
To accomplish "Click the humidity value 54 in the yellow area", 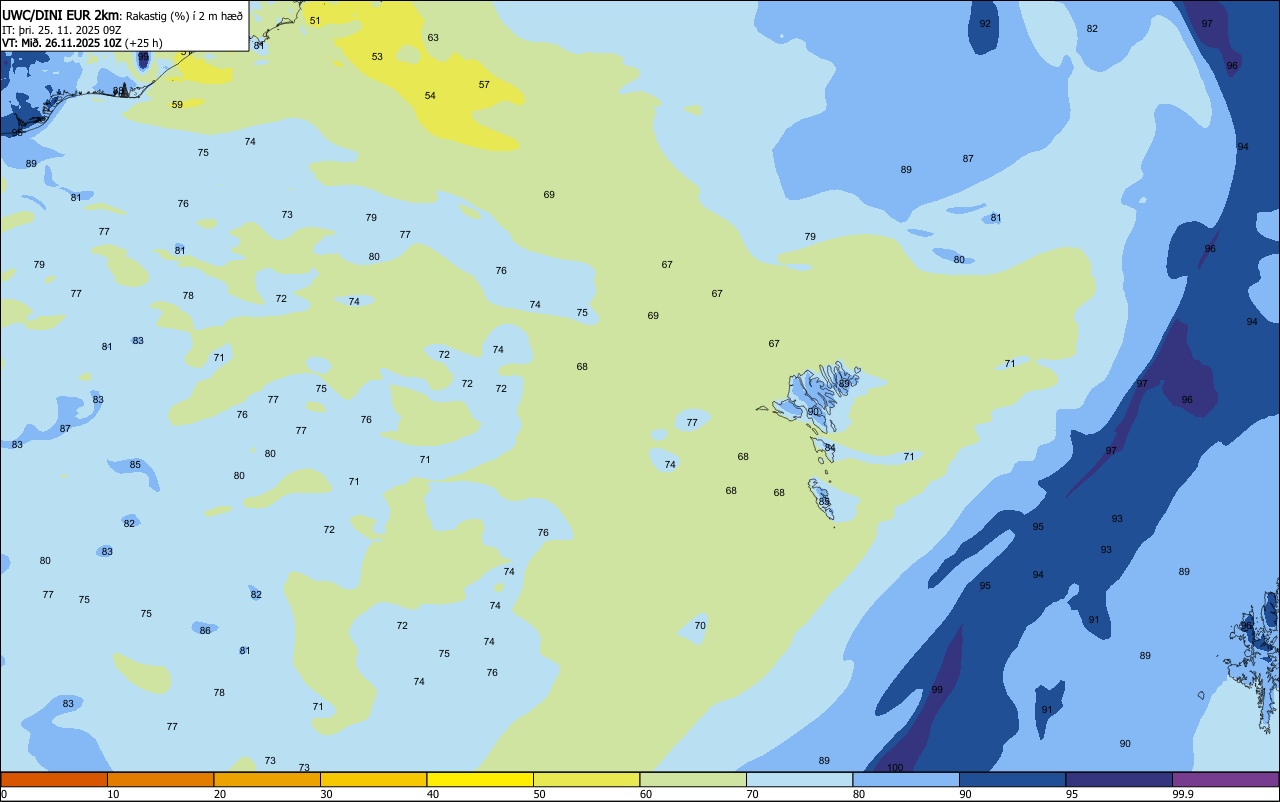I will coord(430,95).
